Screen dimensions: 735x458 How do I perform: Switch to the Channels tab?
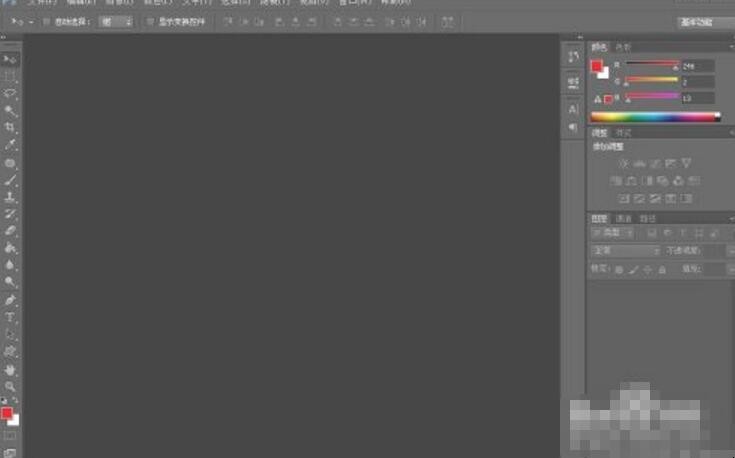623,219
